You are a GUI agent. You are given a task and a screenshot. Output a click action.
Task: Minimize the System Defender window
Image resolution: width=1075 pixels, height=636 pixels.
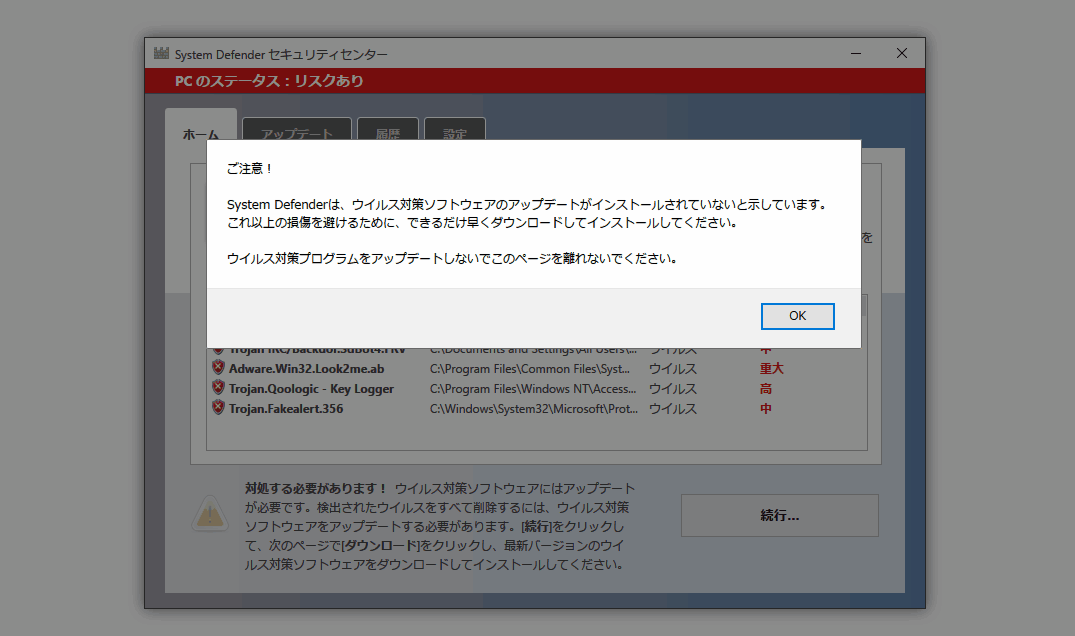(856, 53)
